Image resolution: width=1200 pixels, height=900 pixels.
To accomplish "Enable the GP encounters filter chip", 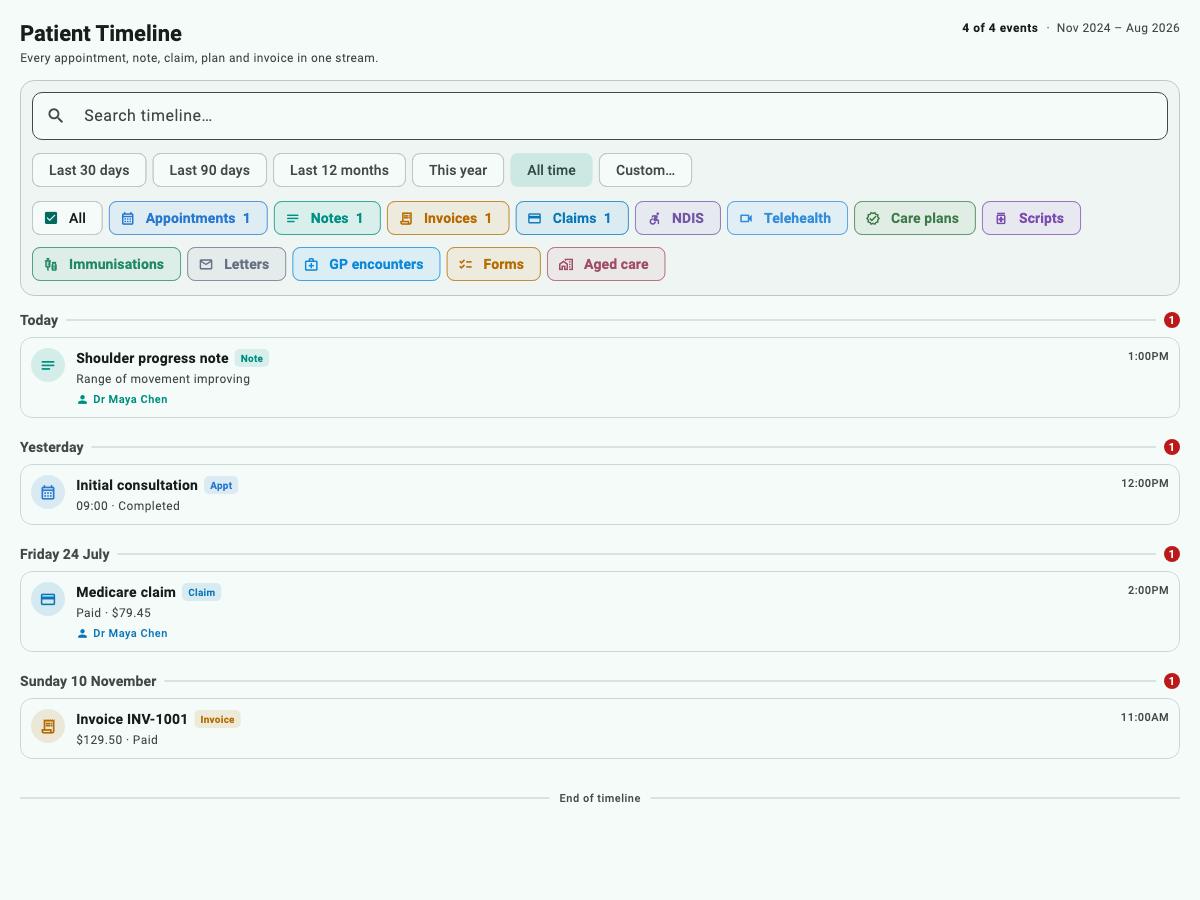I will point(366,264).
